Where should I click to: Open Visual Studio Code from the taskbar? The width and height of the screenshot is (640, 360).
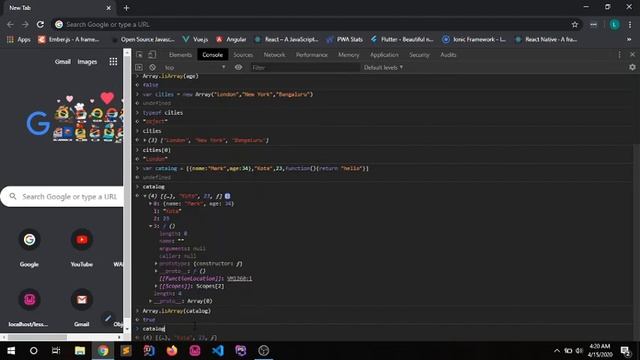218,351
